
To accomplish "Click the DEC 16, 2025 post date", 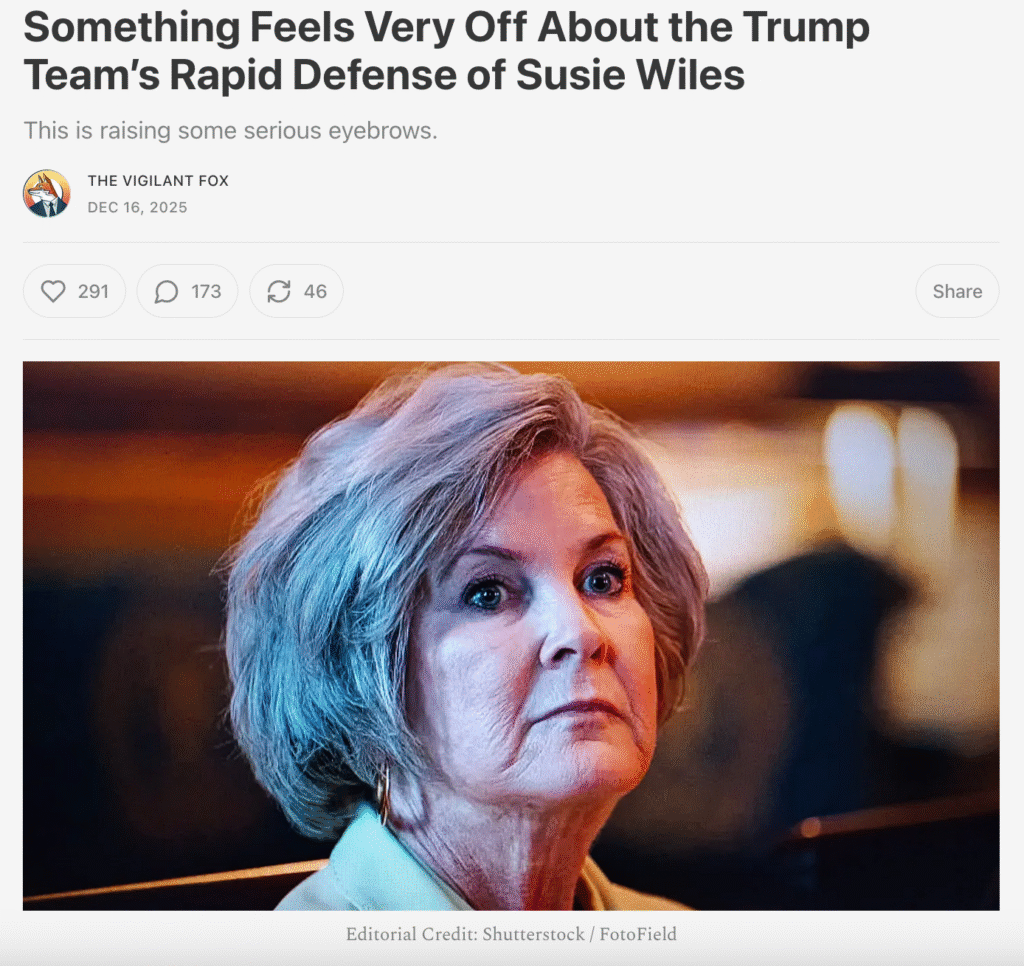I will tap(137, 208).
